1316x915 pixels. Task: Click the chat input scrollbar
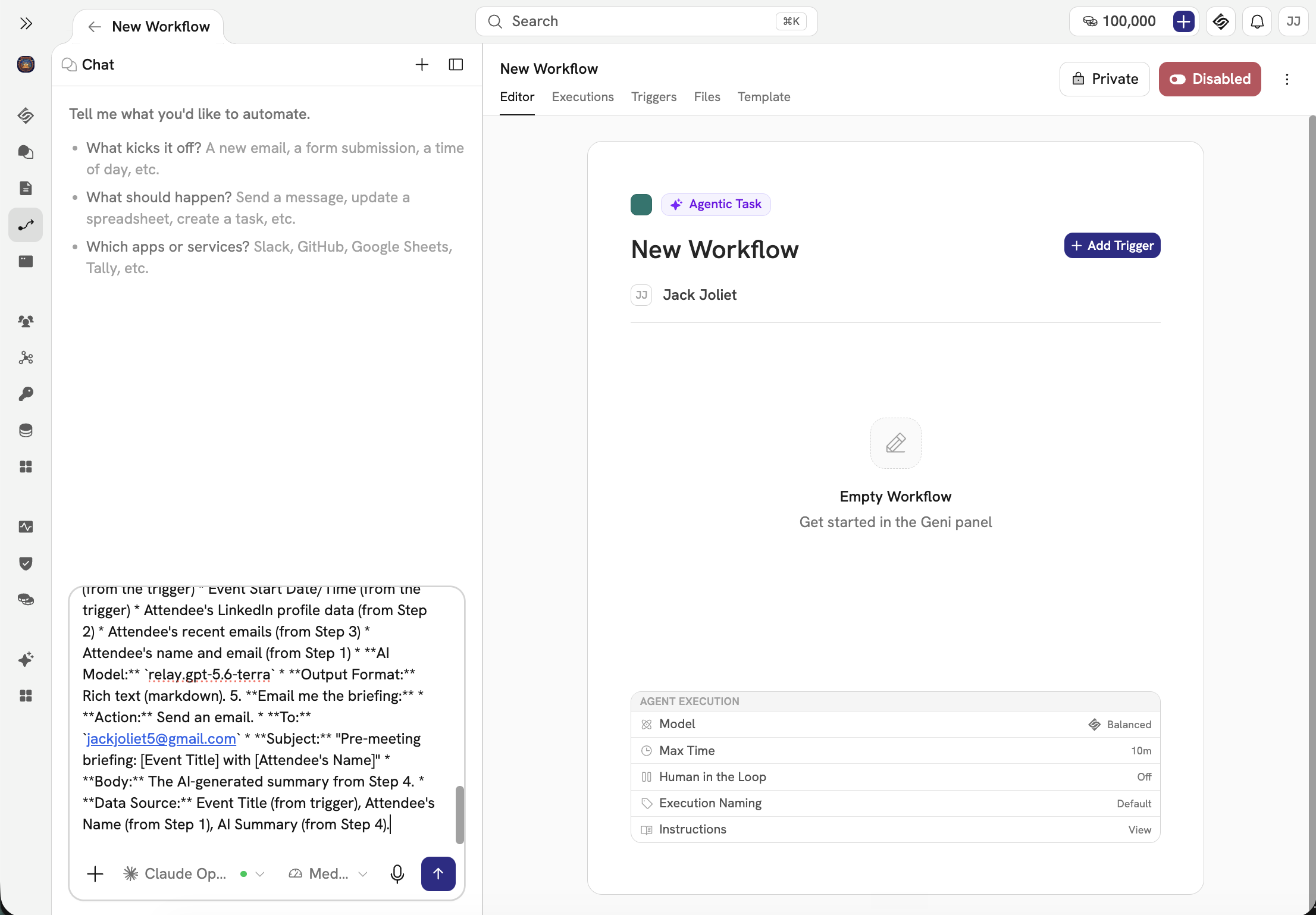[x=459, y=814]
